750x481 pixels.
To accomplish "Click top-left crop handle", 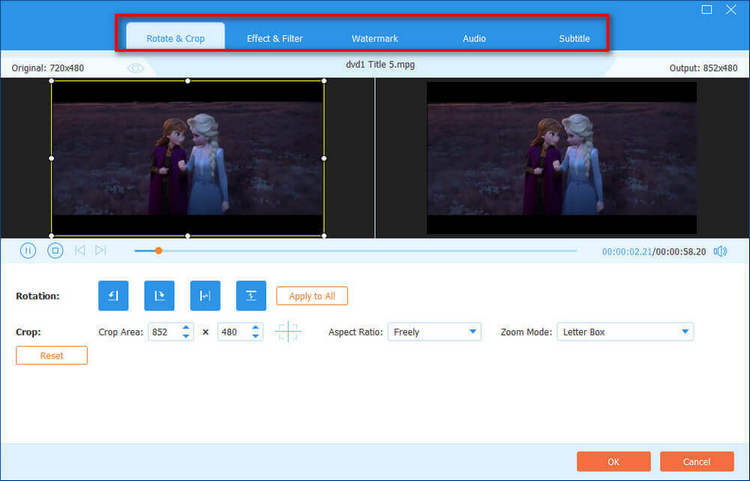I will [52, 81].
